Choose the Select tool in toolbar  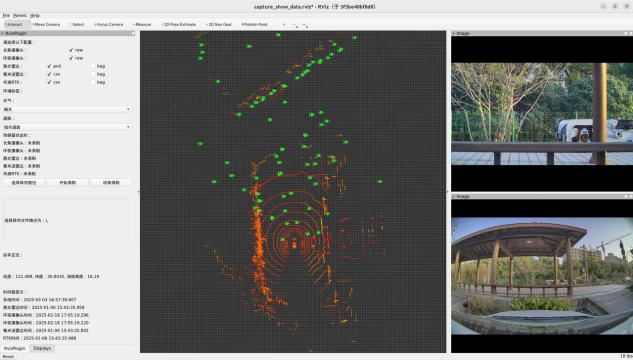coord(78,25)
